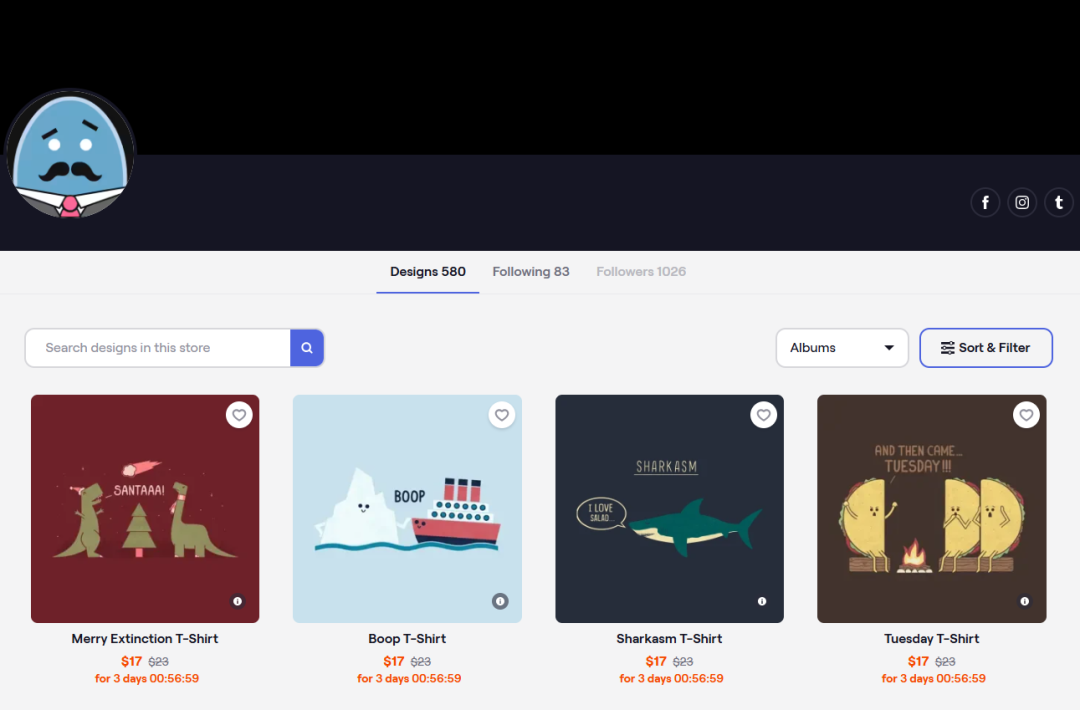Open the store's Instagram icon

1022,202
